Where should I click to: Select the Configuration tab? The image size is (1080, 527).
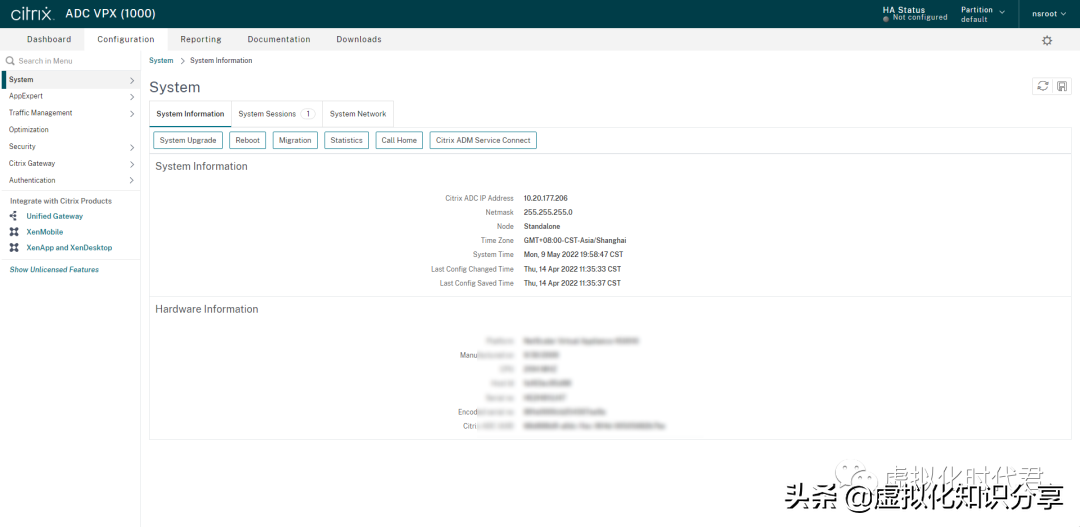[x=126, y=39]
